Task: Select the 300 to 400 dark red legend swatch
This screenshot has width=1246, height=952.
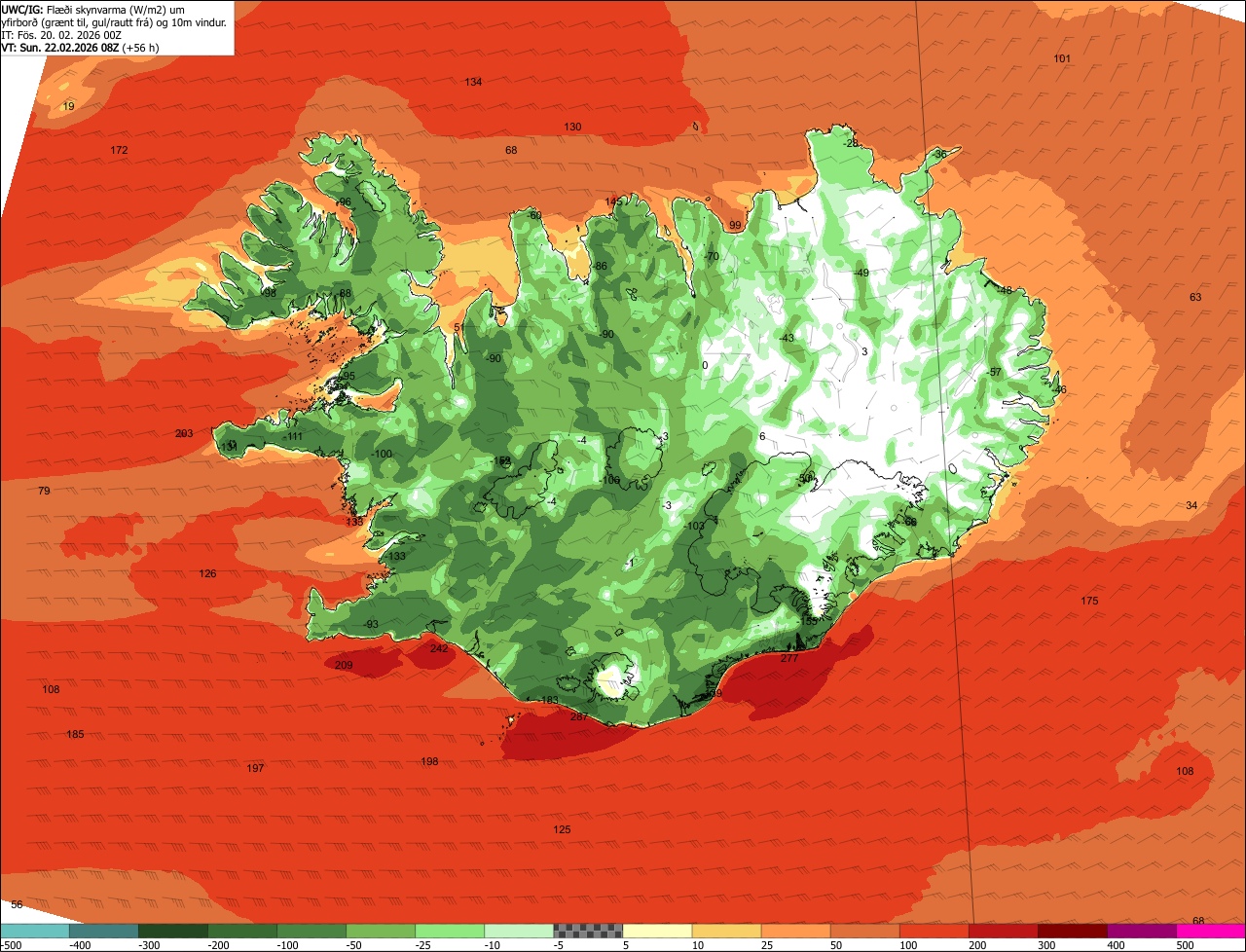Action: pyautogui.click(x=1073, y=931)
